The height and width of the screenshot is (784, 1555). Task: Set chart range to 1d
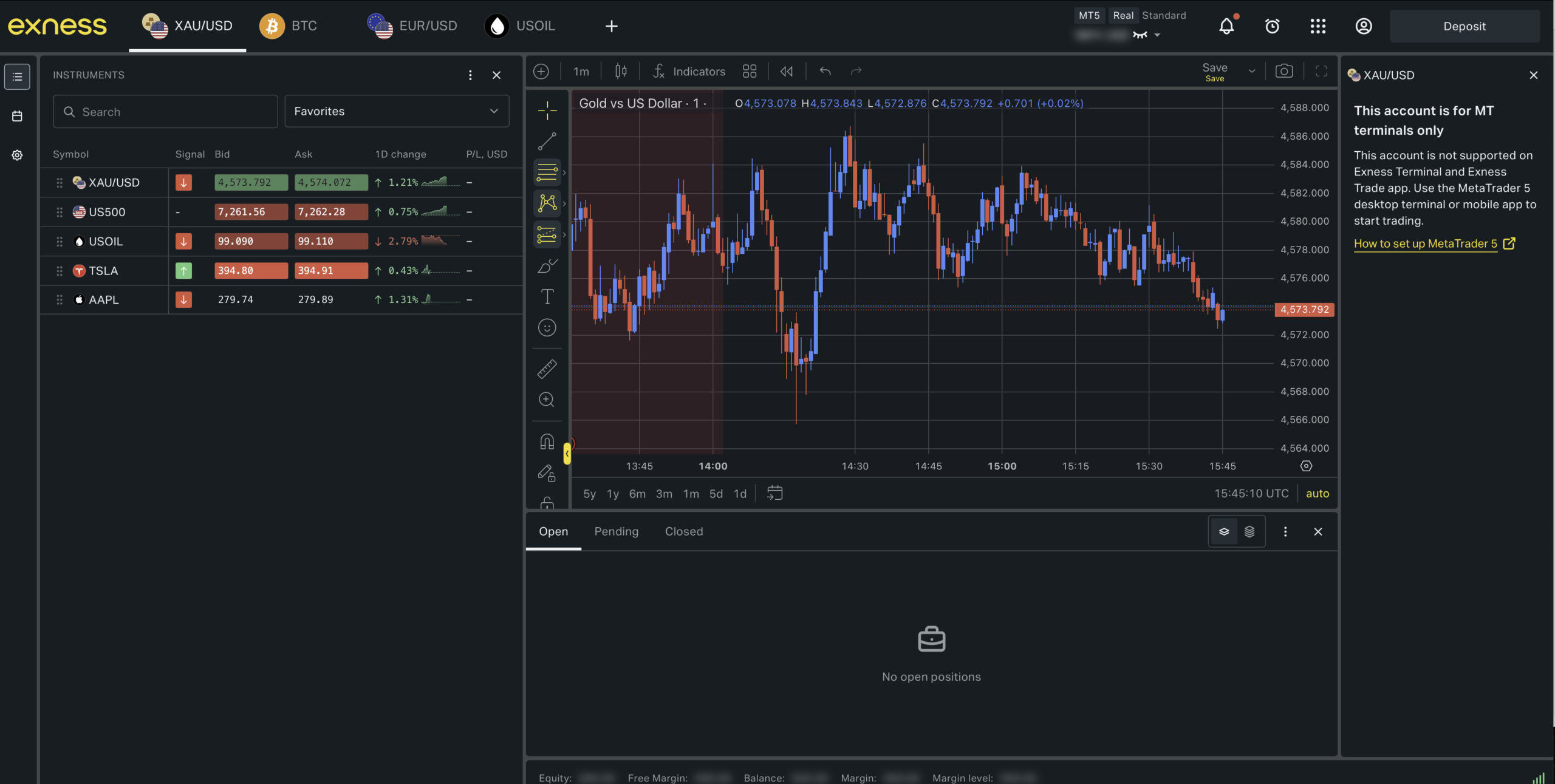pyautogui.click(x=740, y=494)
